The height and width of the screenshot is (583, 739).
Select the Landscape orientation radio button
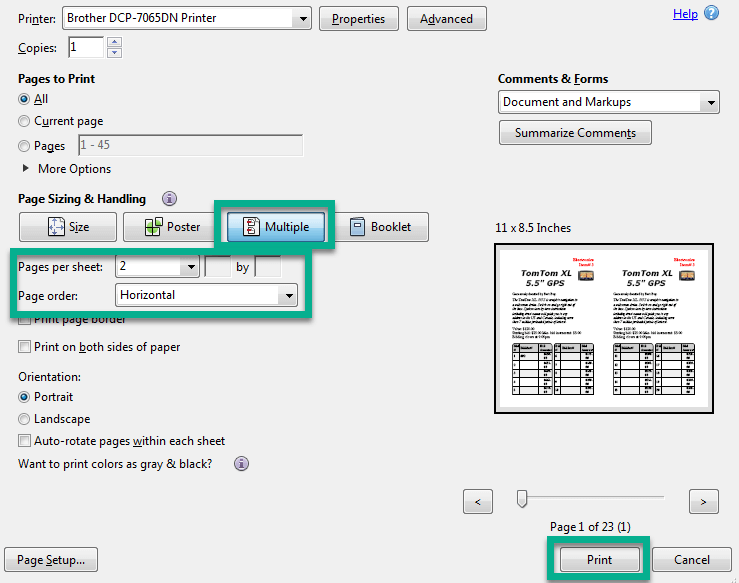pos(24,419)
